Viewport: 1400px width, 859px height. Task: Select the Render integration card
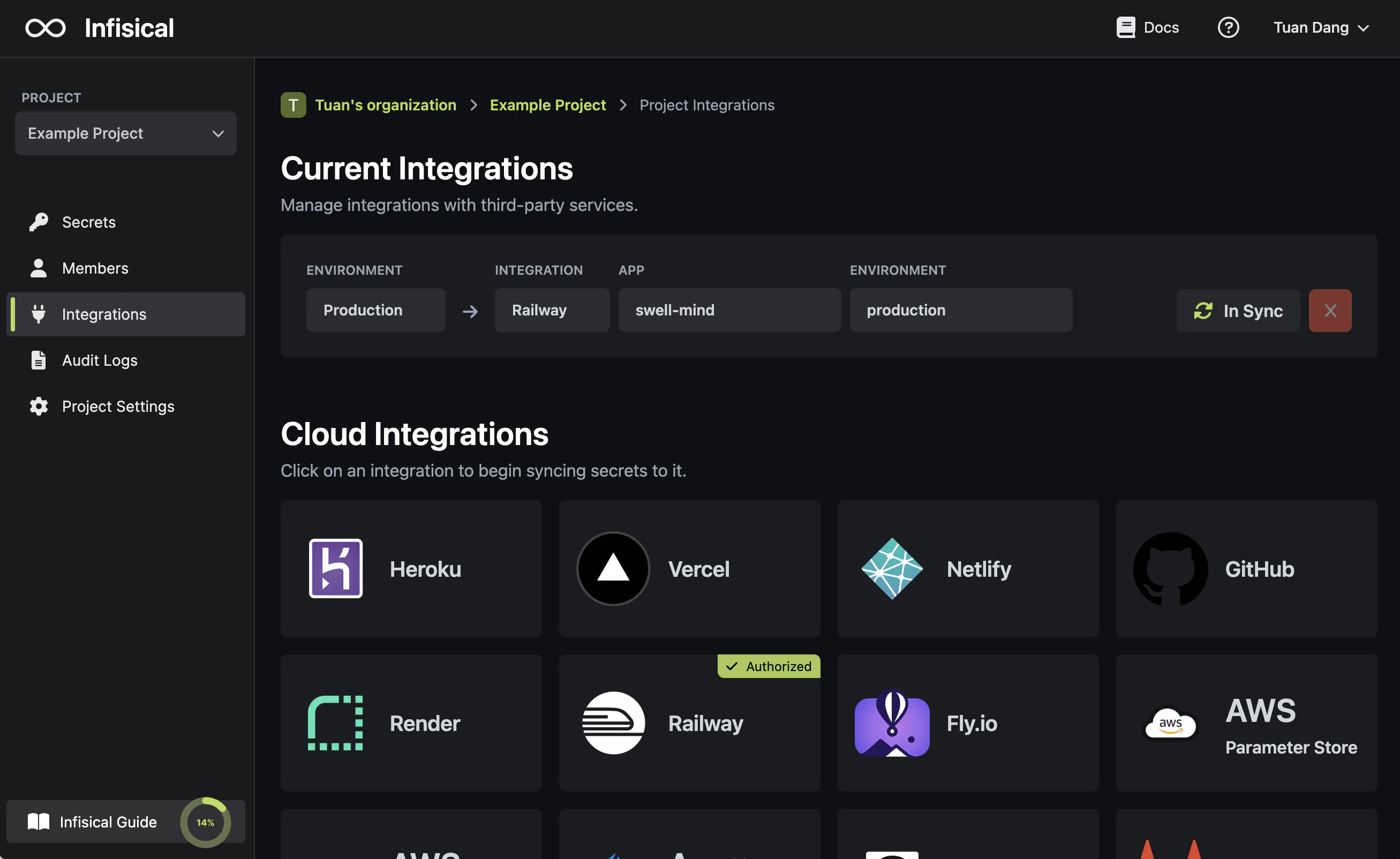click(411, 723)
